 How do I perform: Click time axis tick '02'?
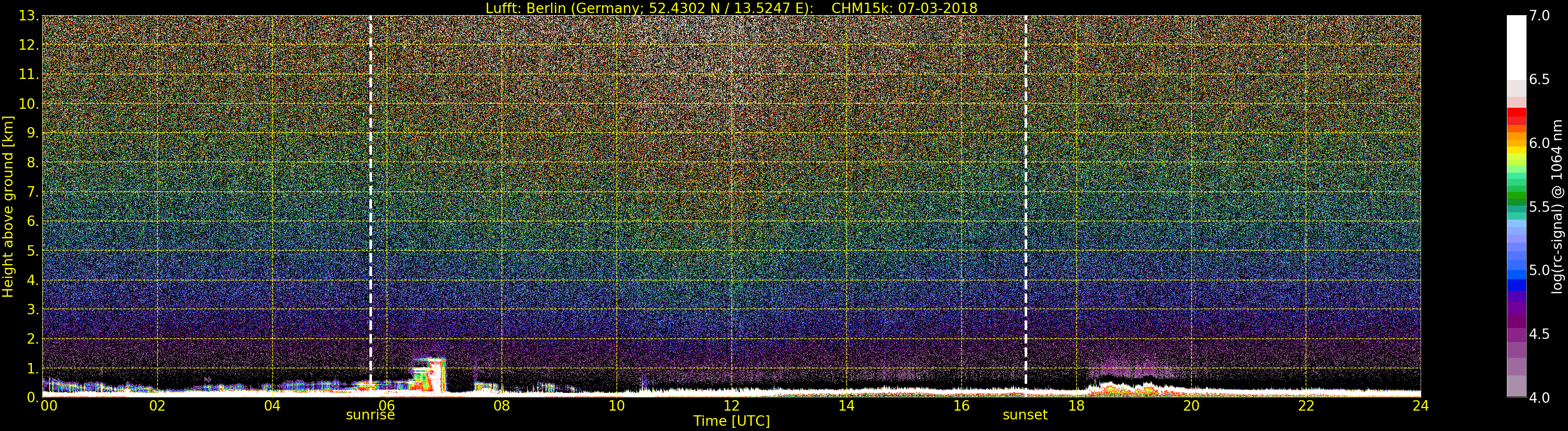(x=157, y=405)
